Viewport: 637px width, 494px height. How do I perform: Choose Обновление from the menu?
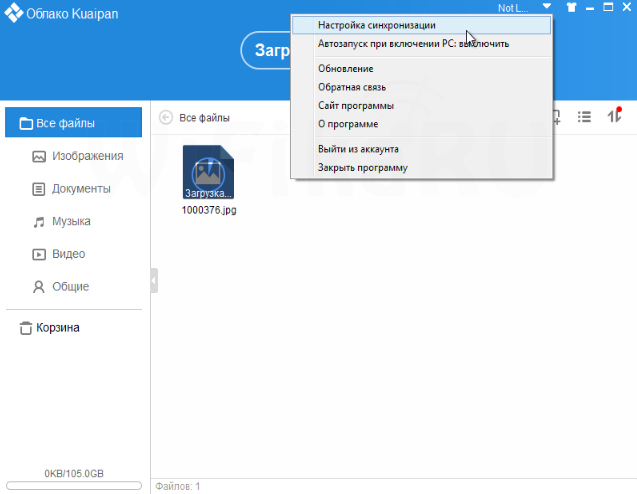click(x=345, y=69)
